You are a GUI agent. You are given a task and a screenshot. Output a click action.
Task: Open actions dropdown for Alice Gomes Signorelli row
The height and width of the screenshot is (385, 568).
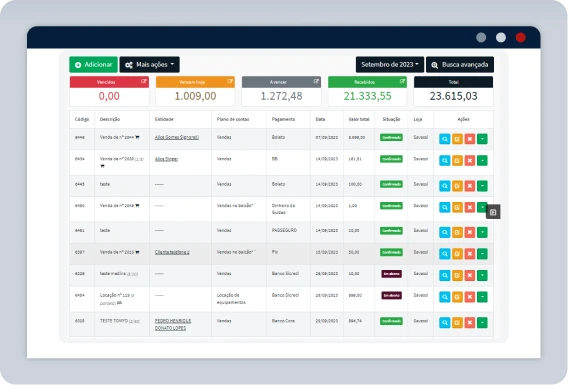482,139
